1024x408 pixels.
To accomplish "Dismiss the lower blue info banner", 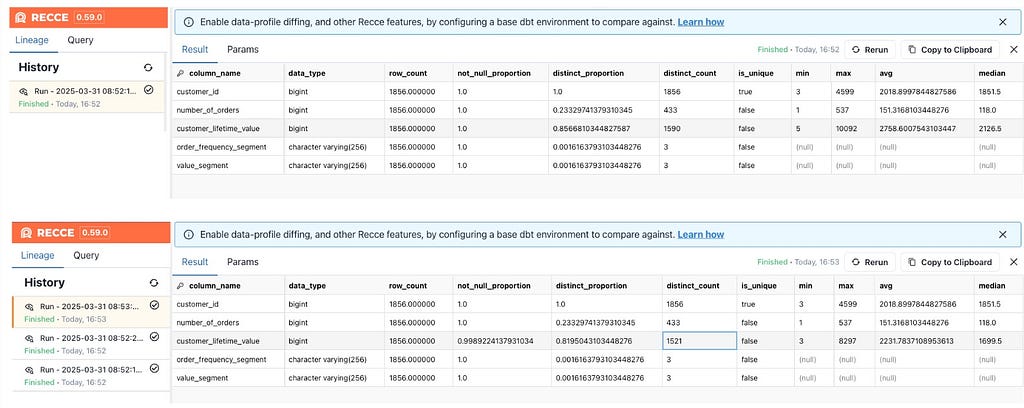I will pyautogui.click(x=1003, y=234).
